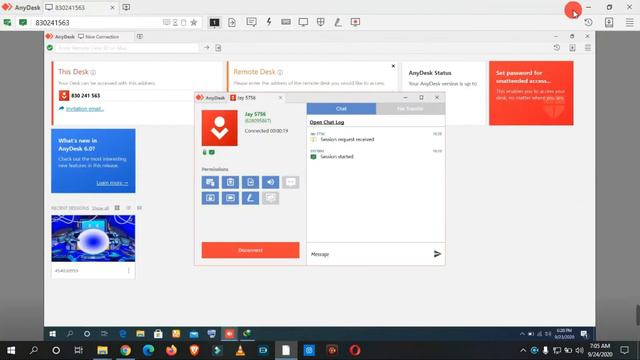Switch to the File Transfer tab
Viewport: 640px width, 360px height.
[410, 109]
